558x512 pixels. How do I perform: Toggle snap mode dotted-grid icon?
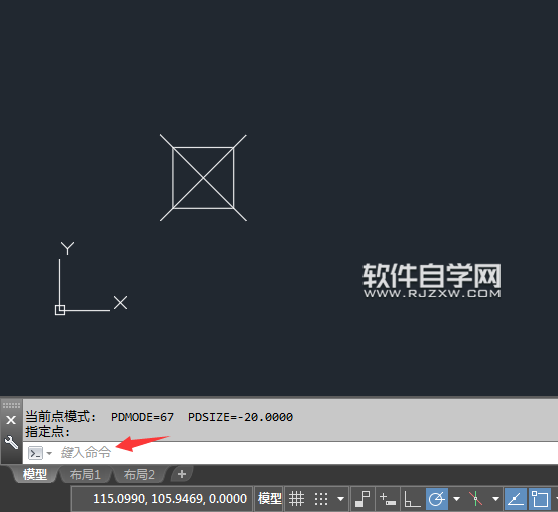321,498
